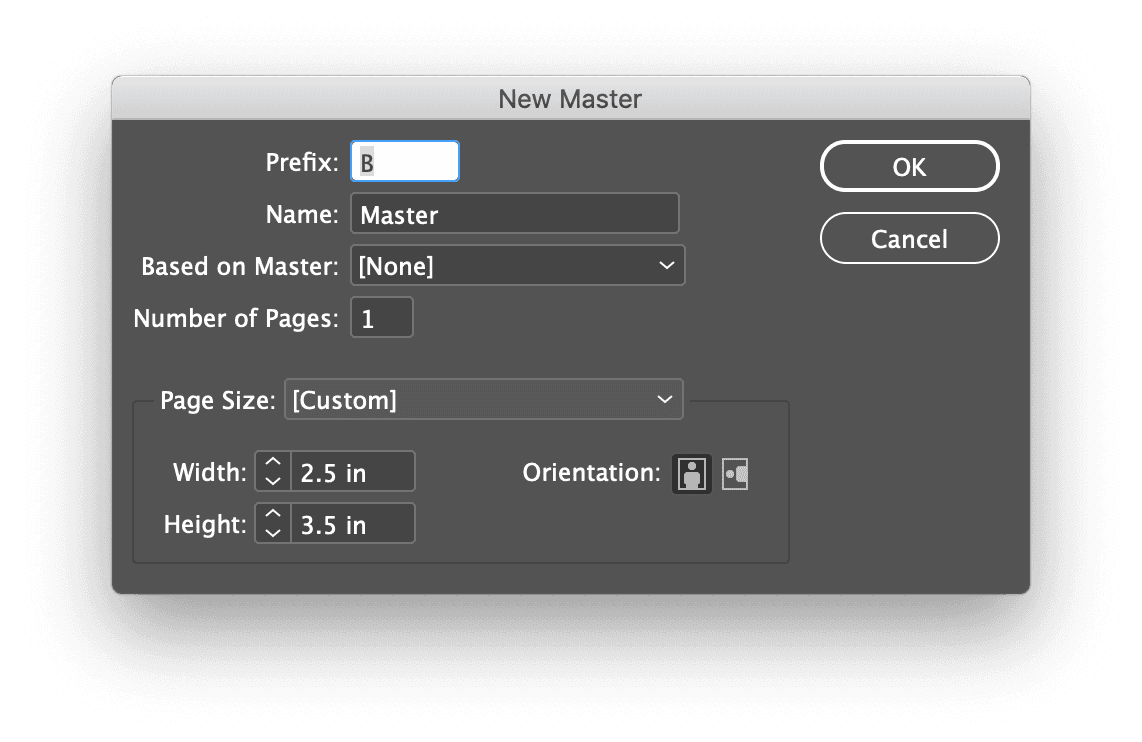
Task: Click the New Master title bar
Action: tap(570, 99)
